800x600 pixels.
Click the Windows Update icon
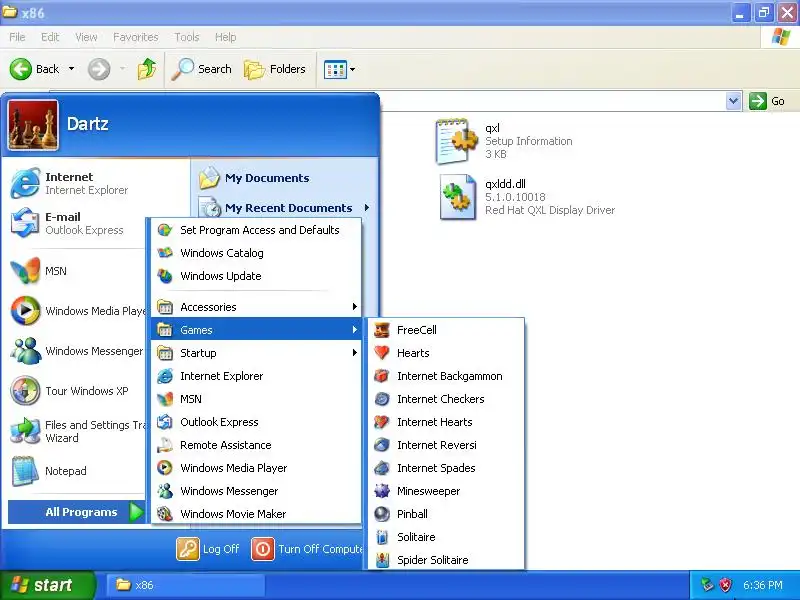164,276
